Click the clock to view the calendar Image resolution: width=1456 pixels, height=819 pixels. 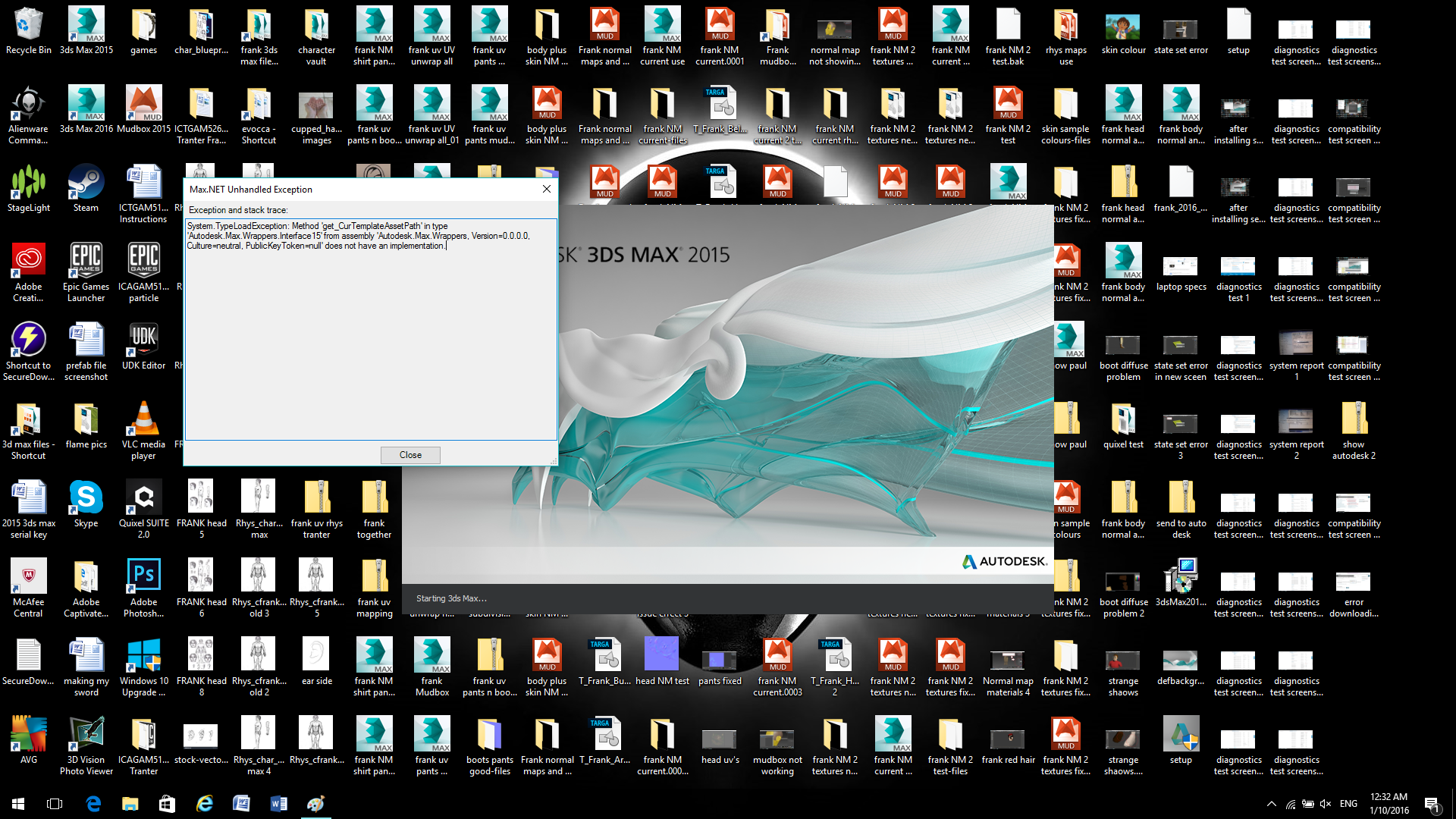1389,803
